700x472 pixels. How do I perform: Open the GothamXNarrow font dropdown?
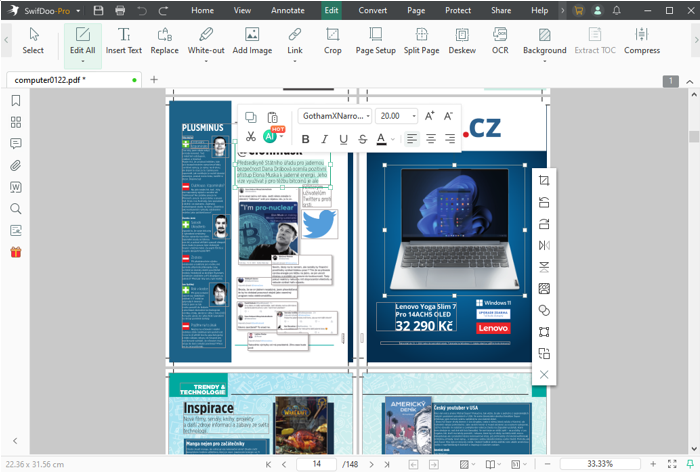334,116
